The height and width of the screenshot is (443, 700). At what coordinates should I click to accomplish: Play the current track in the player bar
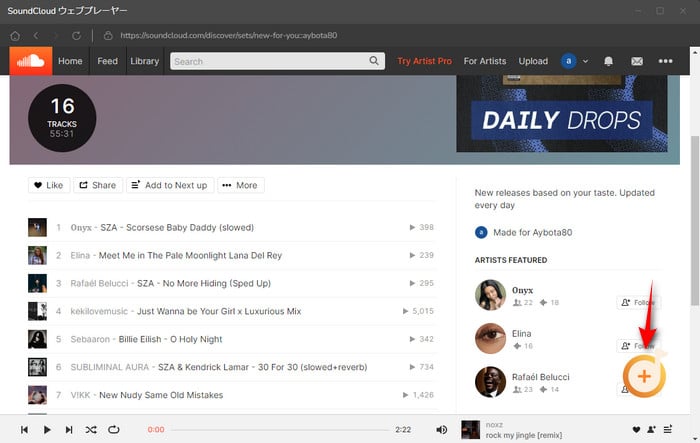coord(46,430)
